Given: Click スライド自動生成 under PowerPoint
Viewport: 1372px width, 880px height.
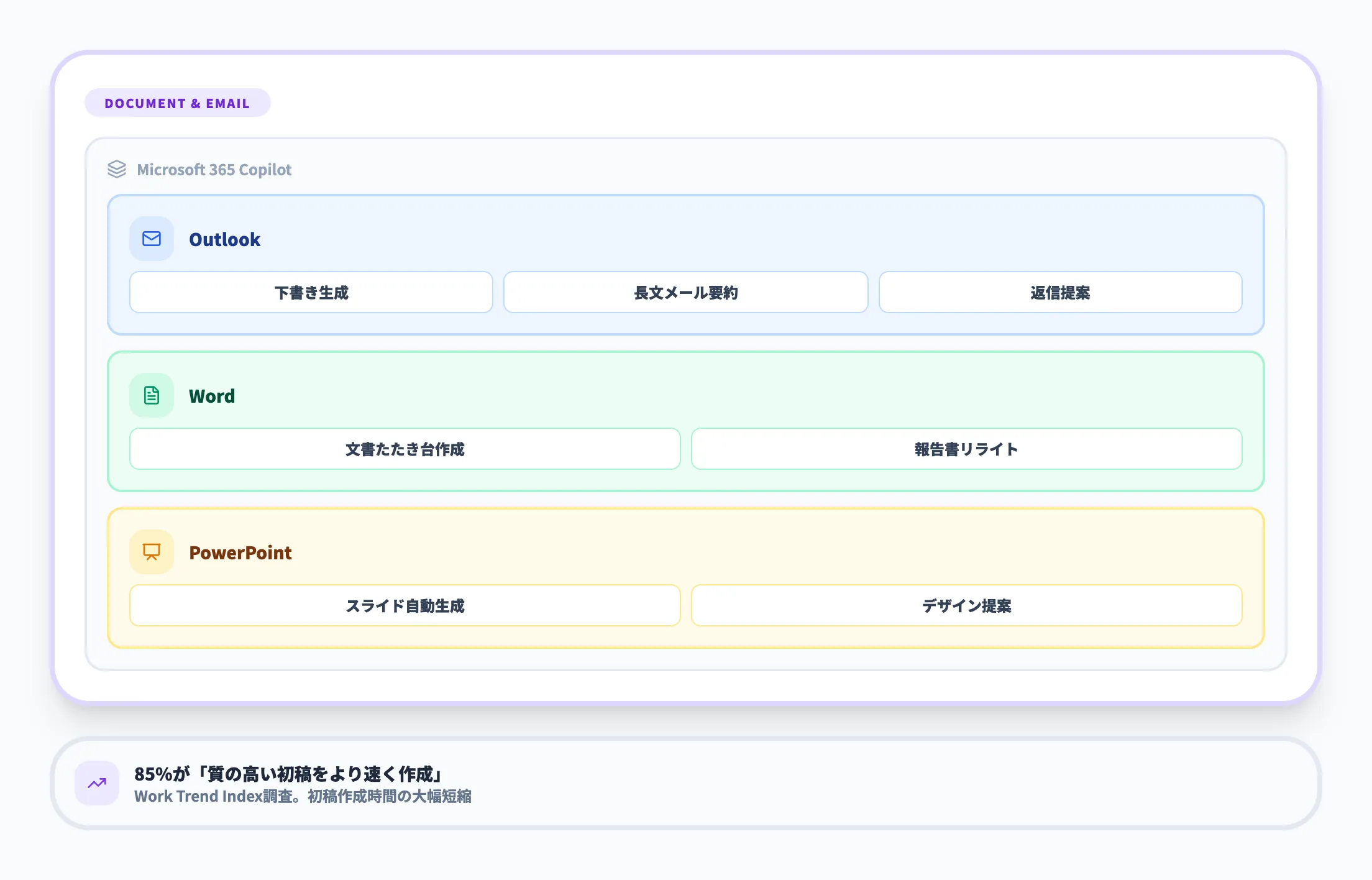Looking at the screenshot, I should [x=406, y=605].
